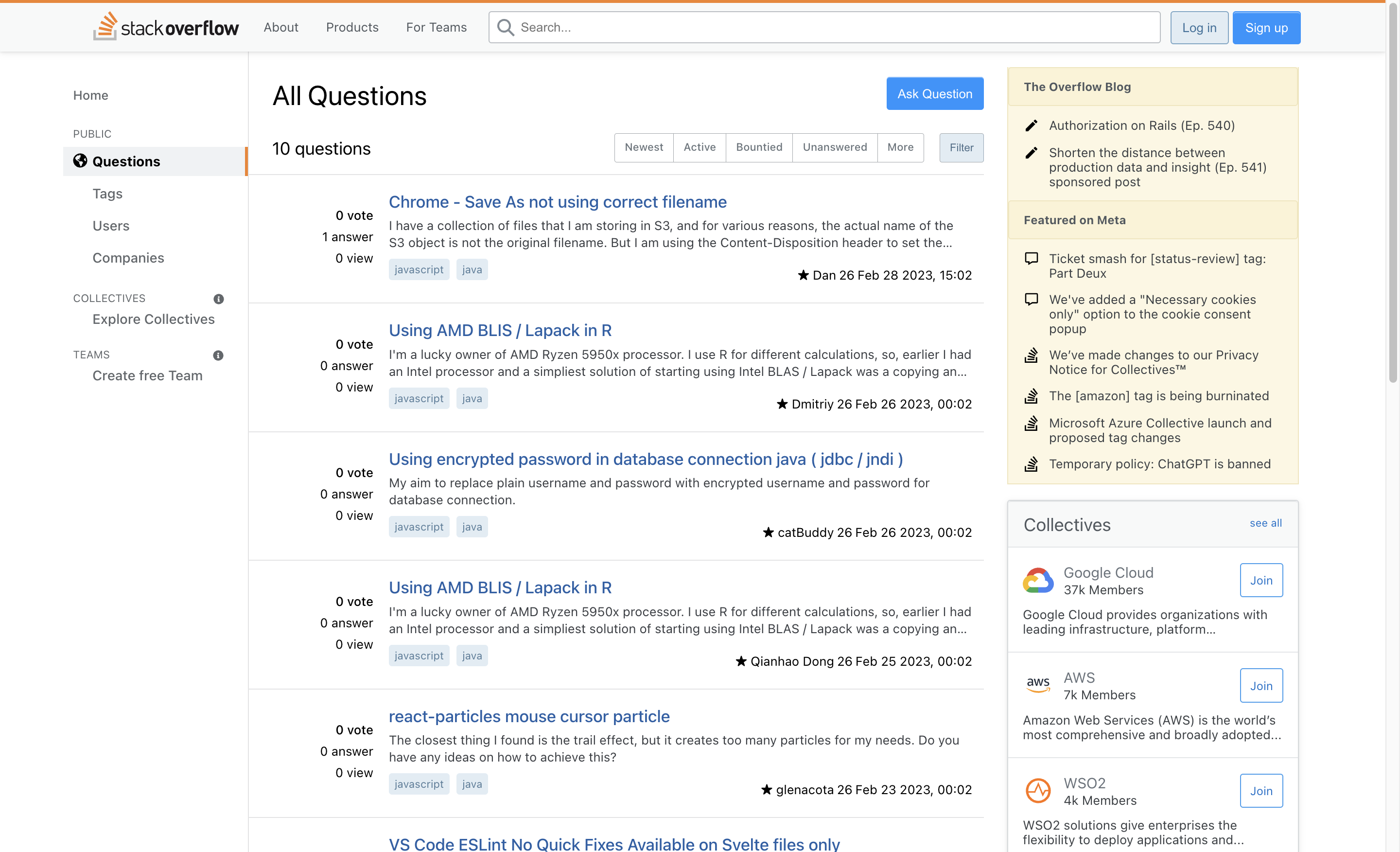
Task: Click speech bubble icon beside Ticket smash
Action: (x=1031, y=259)
